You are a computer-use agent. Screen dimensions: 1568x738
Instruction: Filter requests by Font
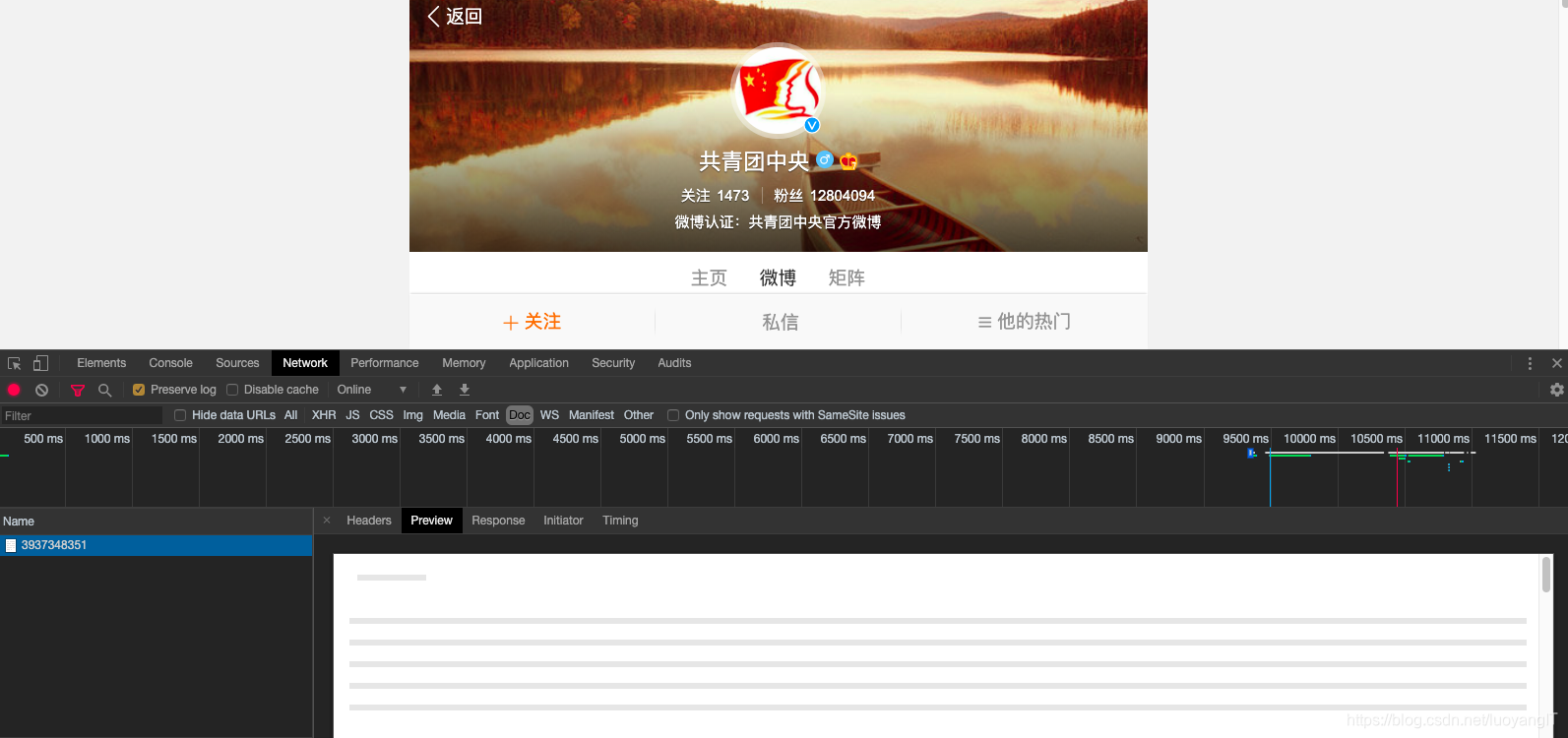click(x=487, y=415)
